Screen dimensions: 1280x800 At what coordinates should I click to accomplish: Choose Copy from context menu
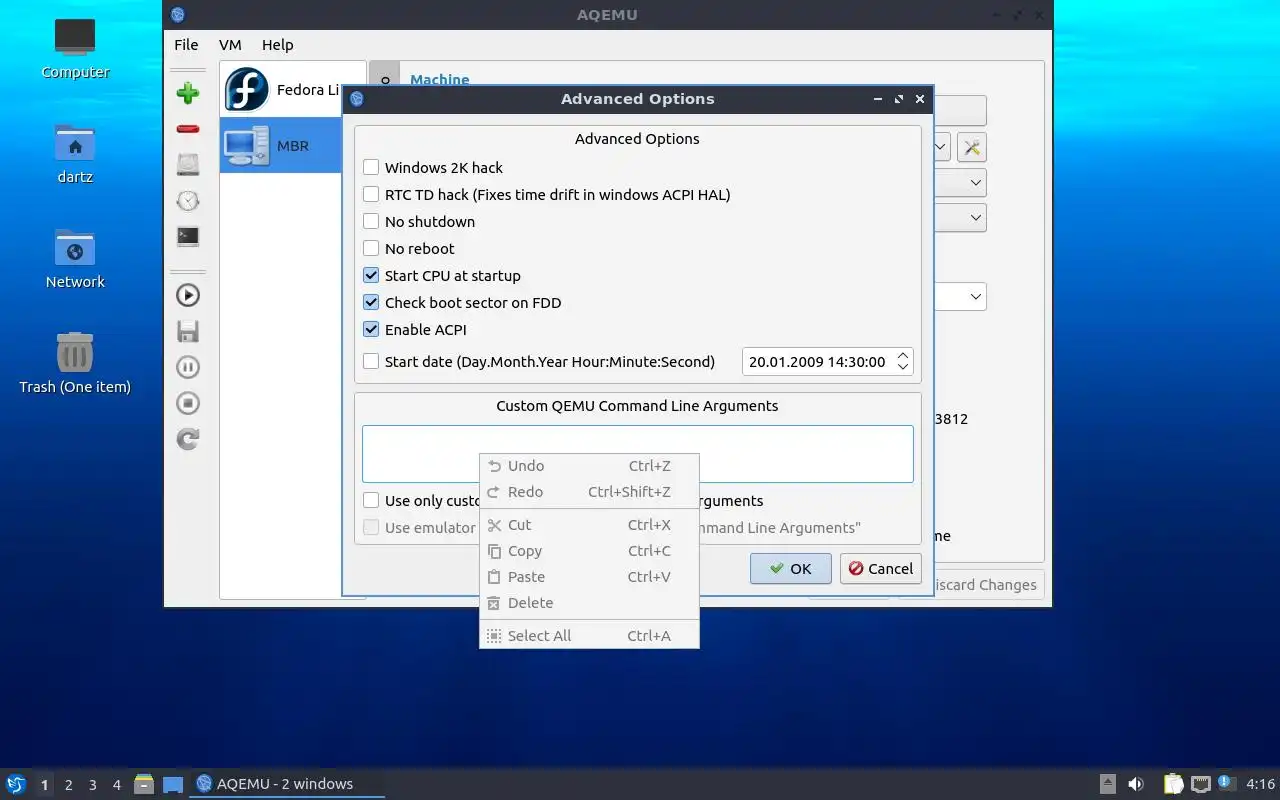coord(589,551)
